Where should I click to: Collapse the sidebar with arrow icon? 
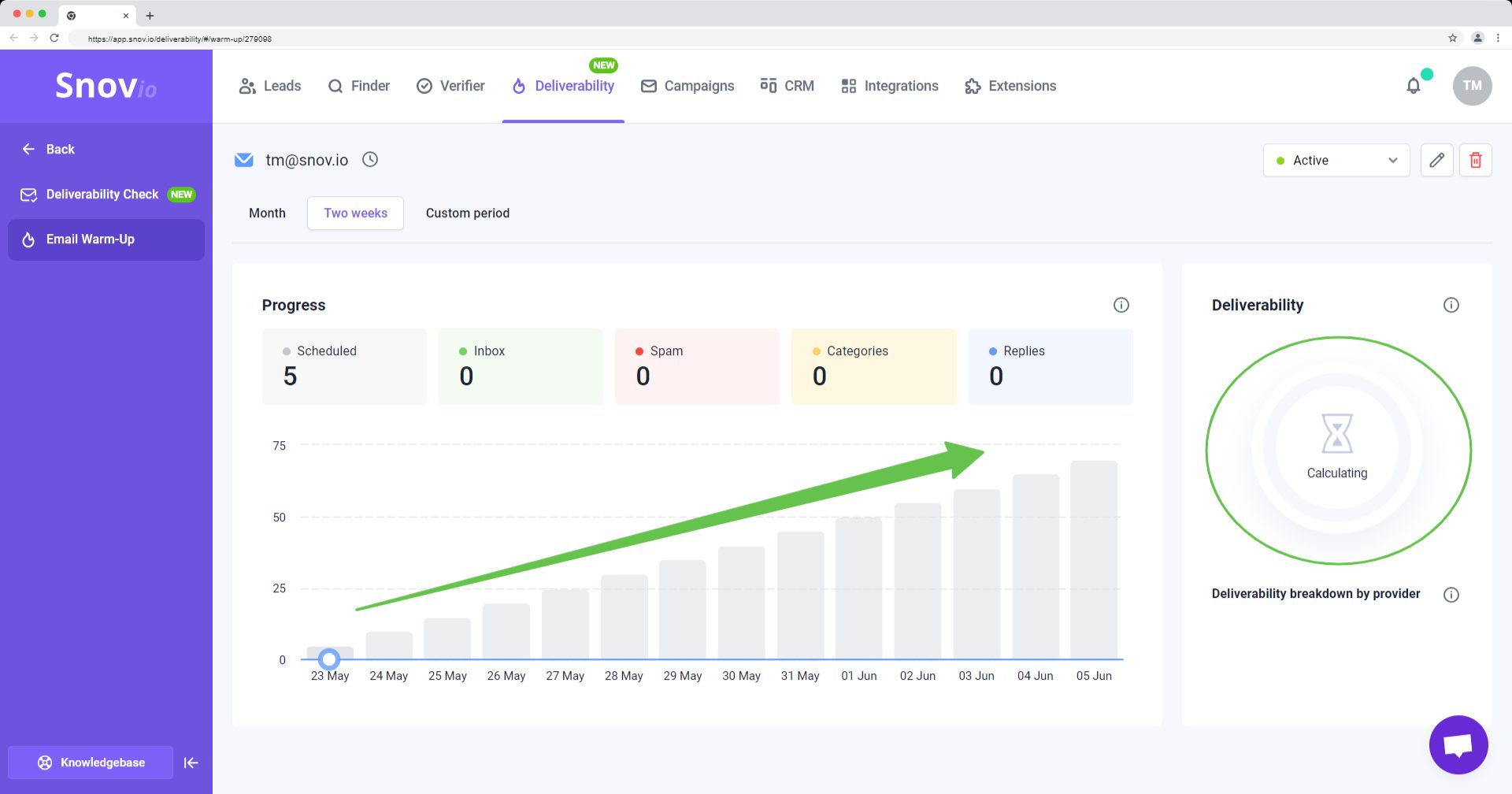[x=191, y=762]
